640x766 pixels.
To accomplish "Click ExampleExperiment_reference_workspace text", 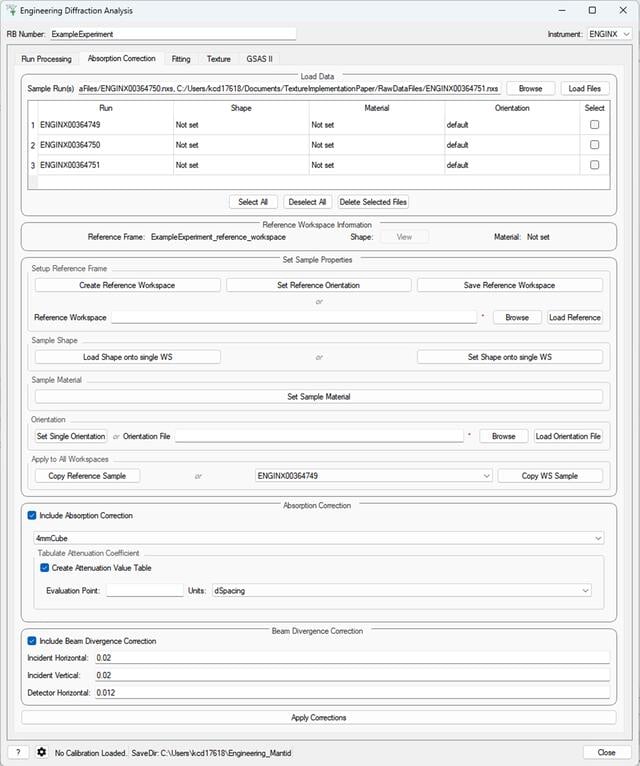I will point(218,237).
